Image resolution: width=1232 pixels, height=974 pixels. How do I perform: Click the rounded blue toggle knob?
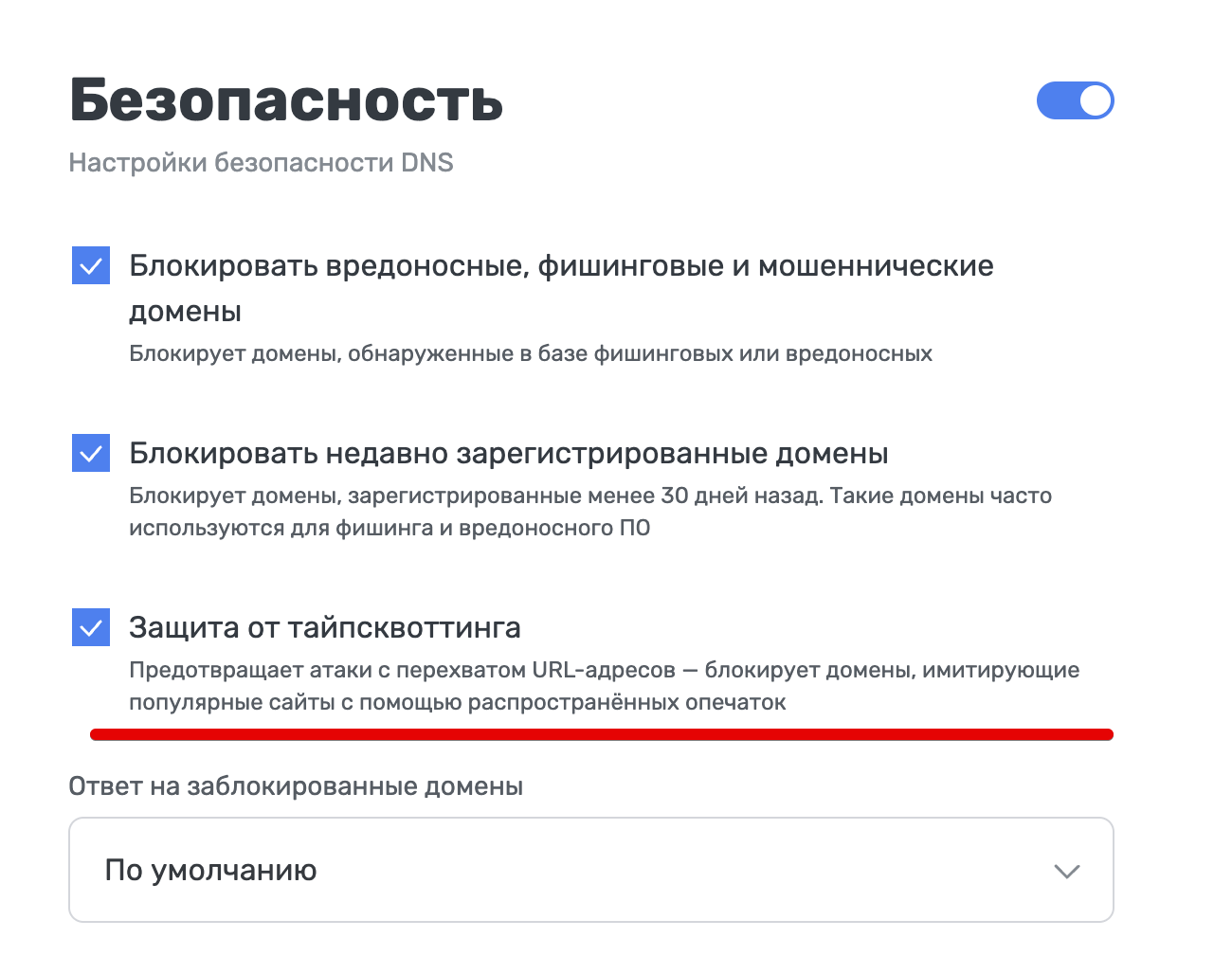(x=1096, y=100)
